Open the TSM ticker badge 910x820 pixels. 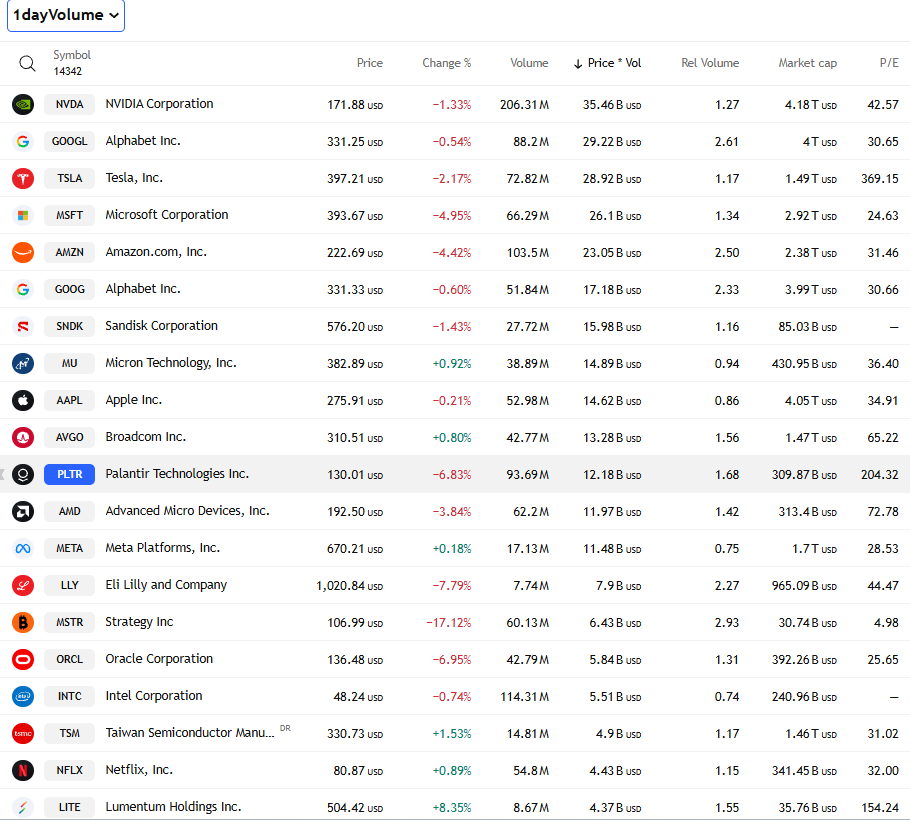tap(70, 734)
